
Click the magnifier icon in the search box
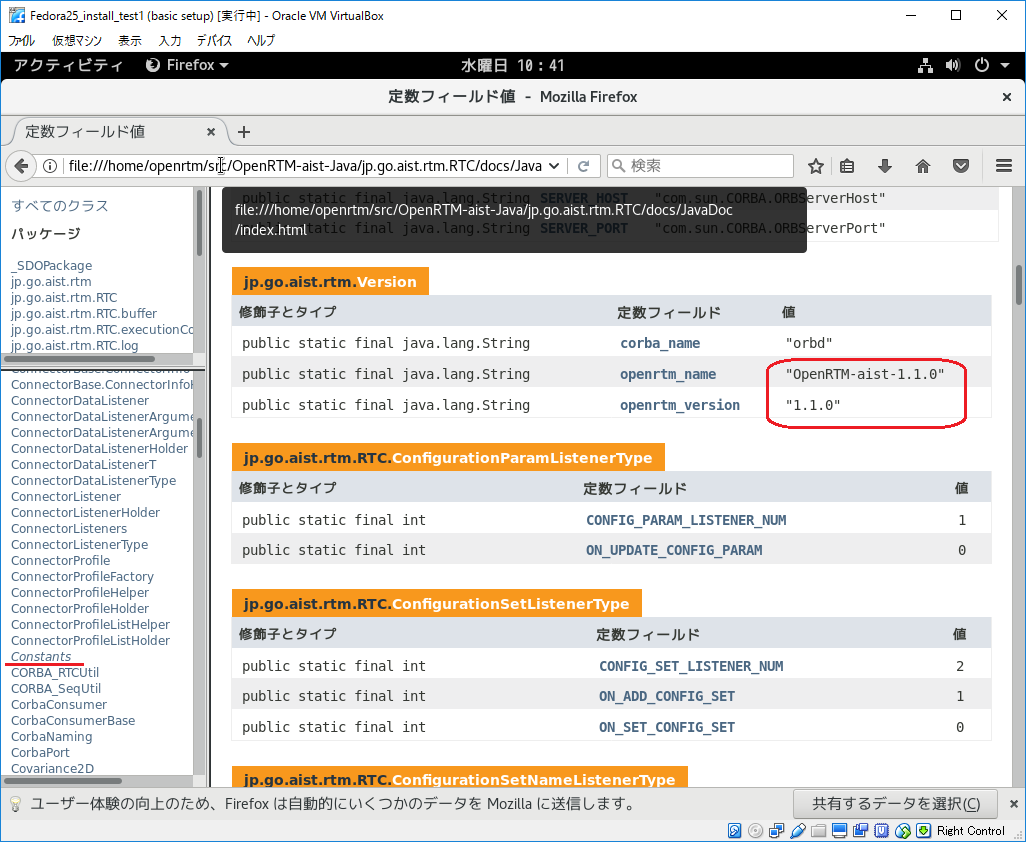click(618, 166)
